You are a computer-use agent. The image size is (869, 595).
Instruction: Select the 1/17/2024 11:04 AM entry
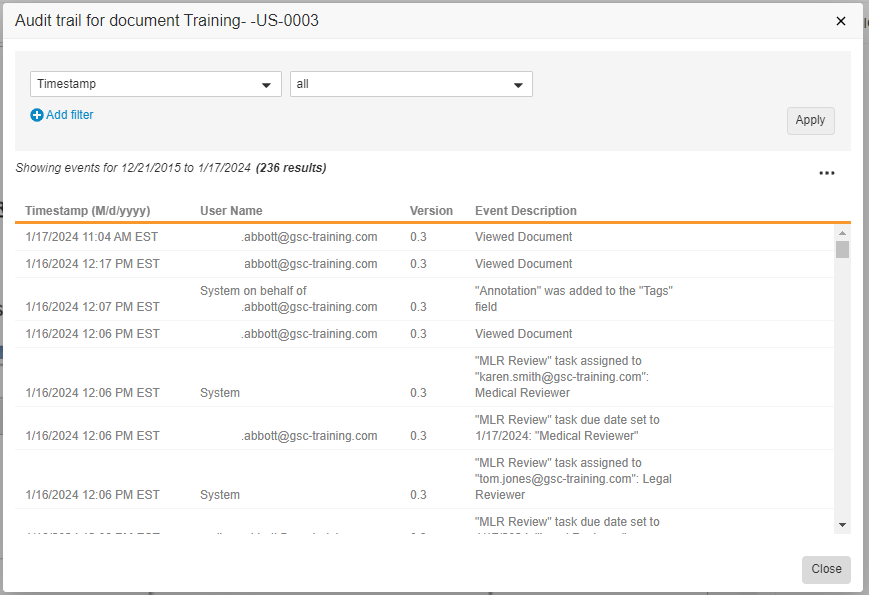pos(92,237)
